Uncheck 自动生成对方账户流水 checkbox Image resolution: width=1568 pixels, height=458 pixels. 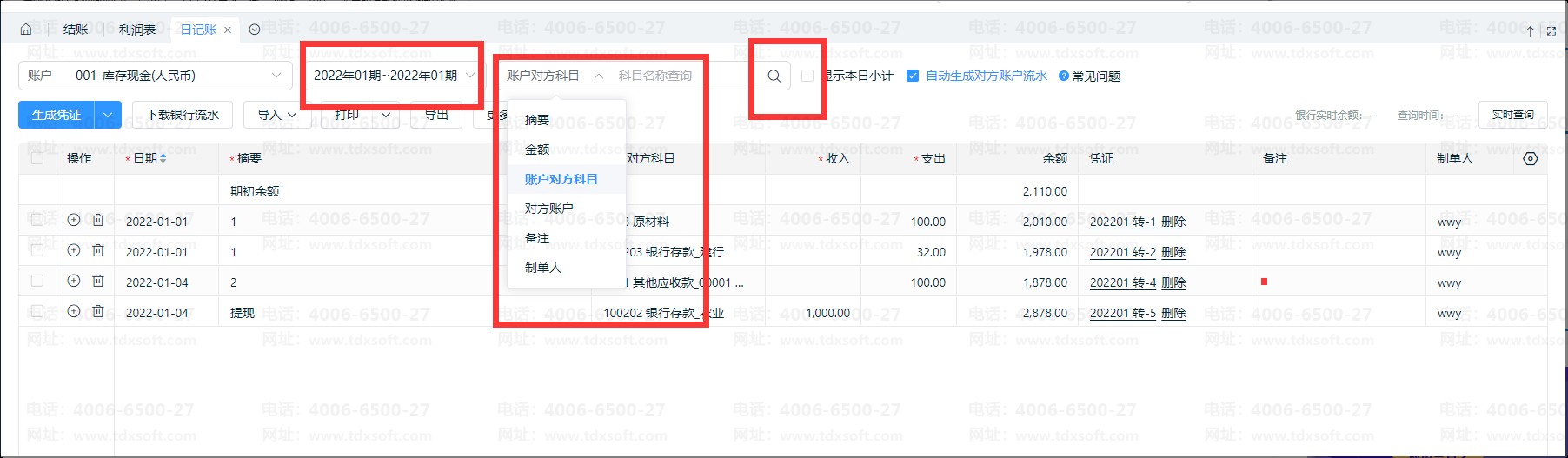click(912, 76)
